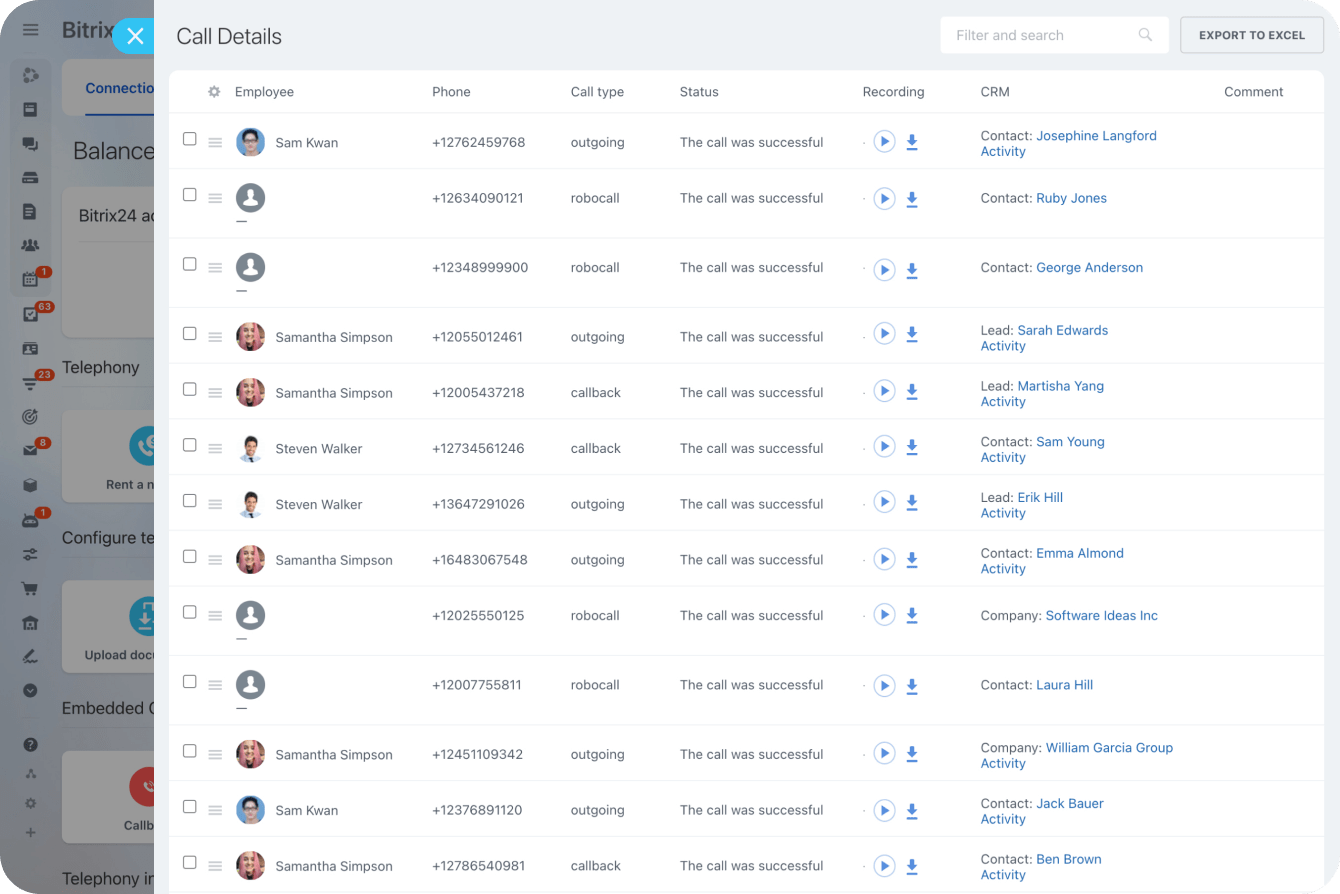Click the table settings gear icon
The height and width of the screenshot is (894, 1340).
[214, 92]
